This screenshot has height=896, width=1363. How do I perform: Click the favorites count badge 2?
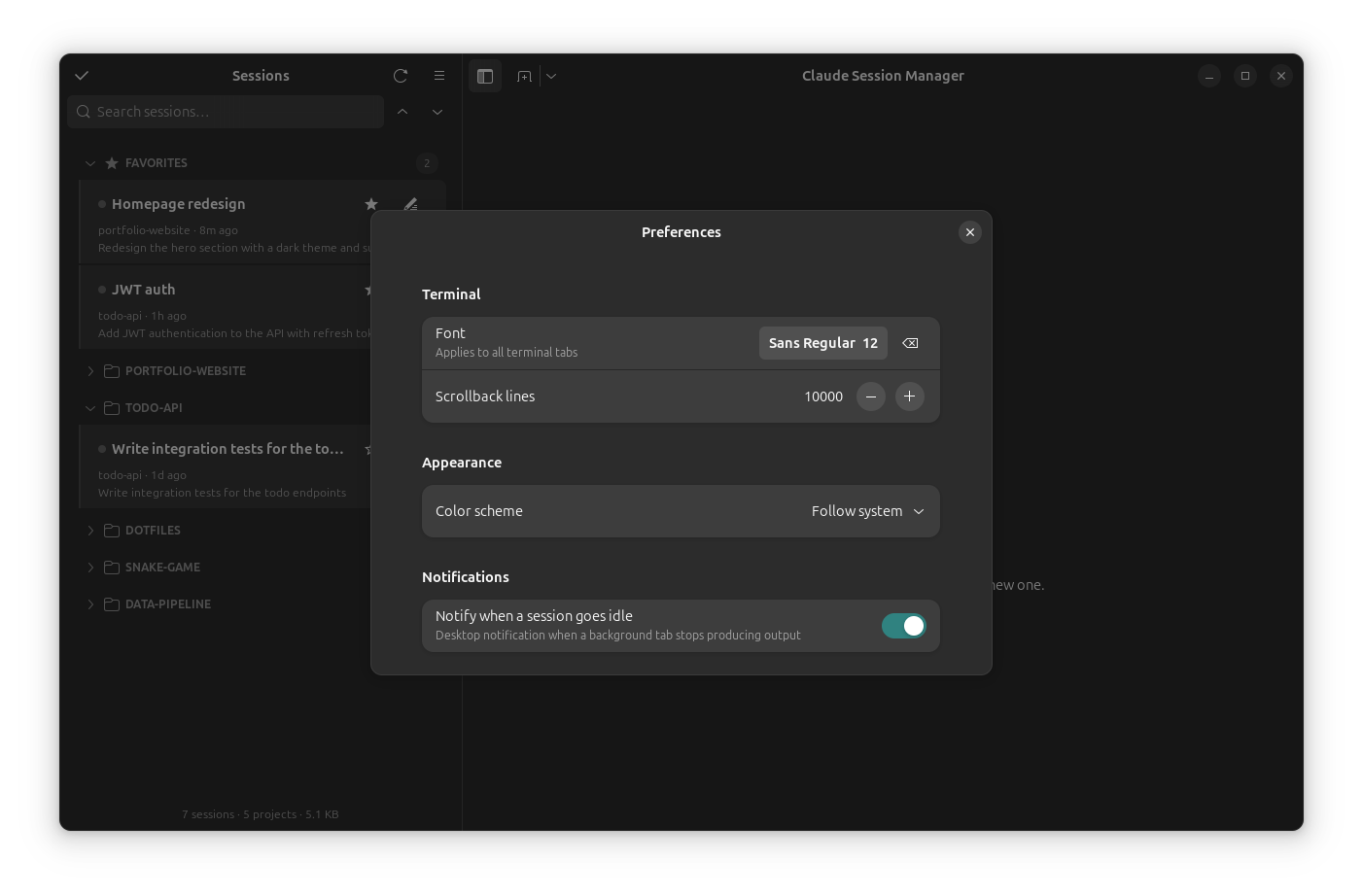(427, 163)
